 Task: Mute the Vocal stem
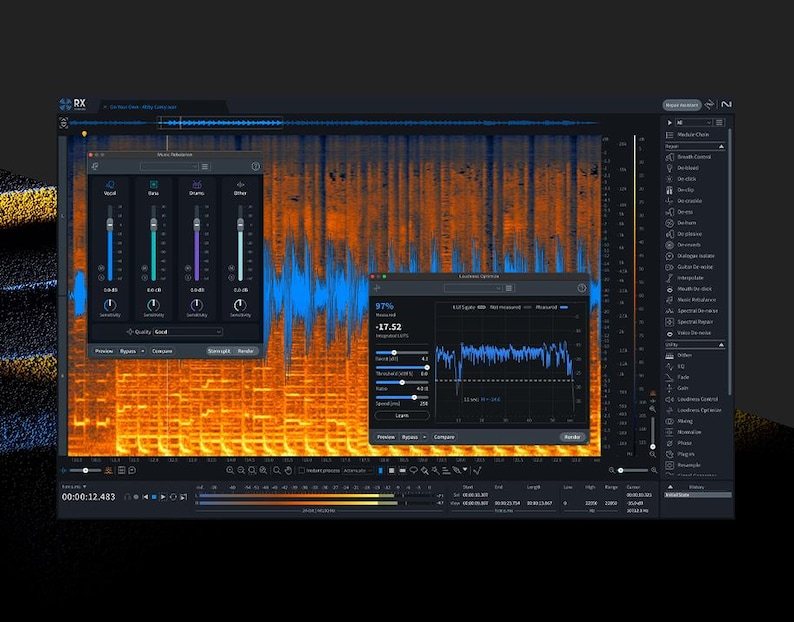pyautogui.click(x=101, y=268)
